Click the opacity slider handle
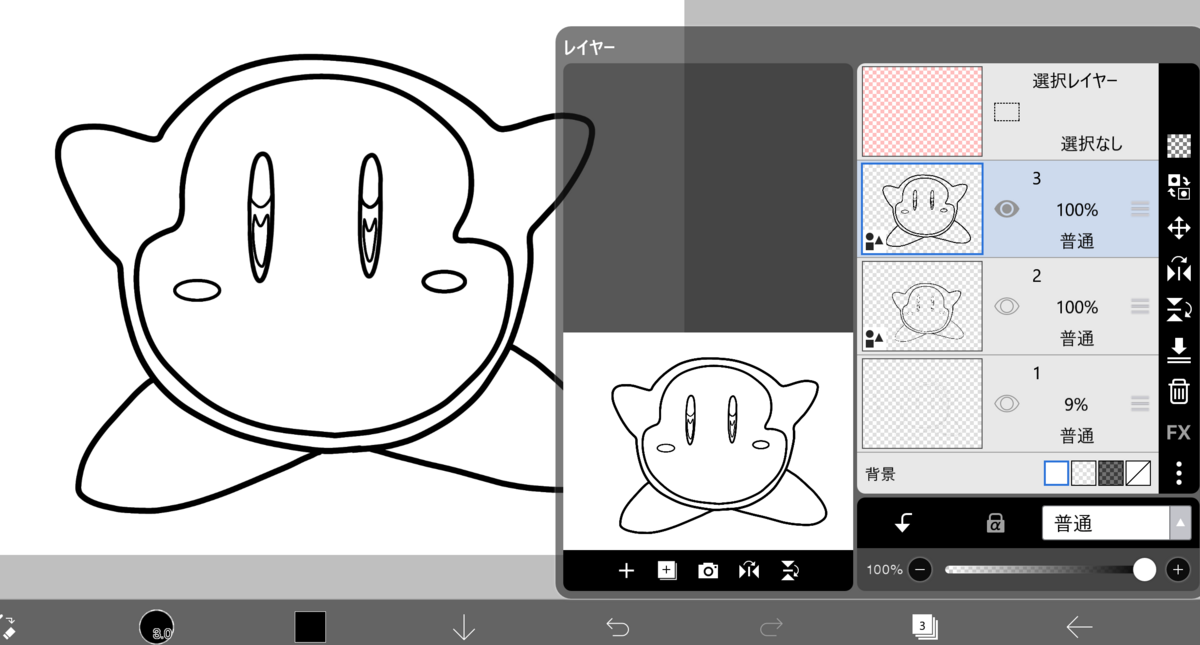The height and width of the screenshot is (645, 1200). 1145,570
